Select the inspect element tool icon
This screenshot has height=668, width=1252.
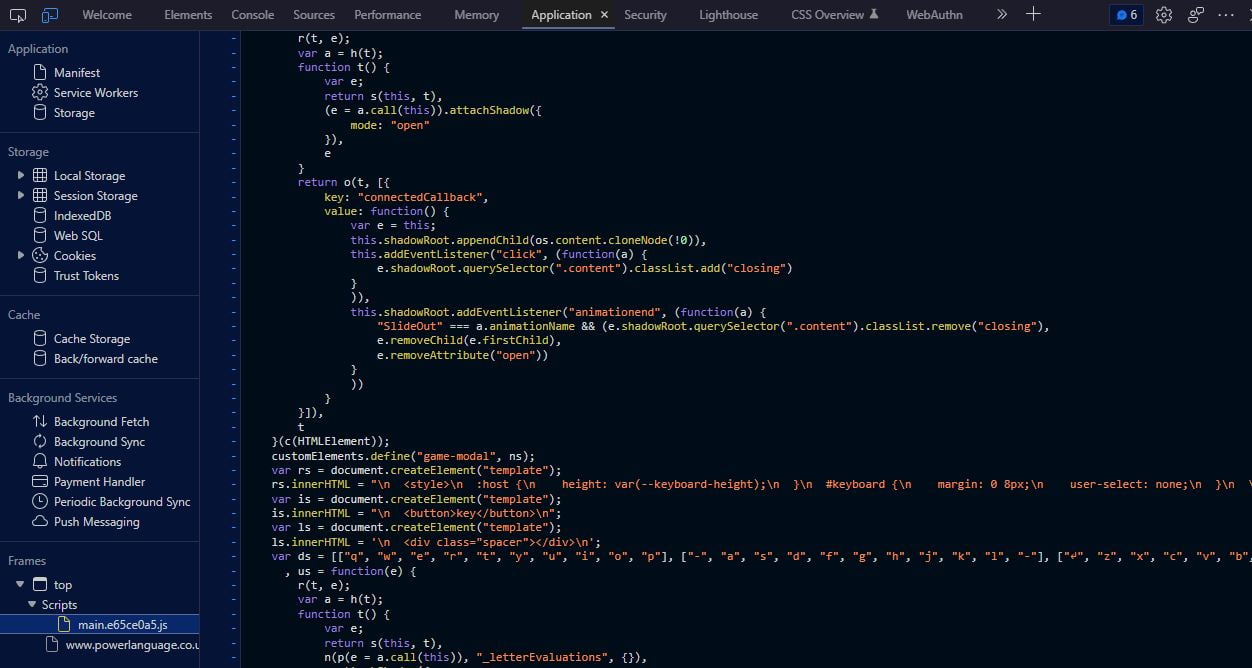tap(18, 15)
